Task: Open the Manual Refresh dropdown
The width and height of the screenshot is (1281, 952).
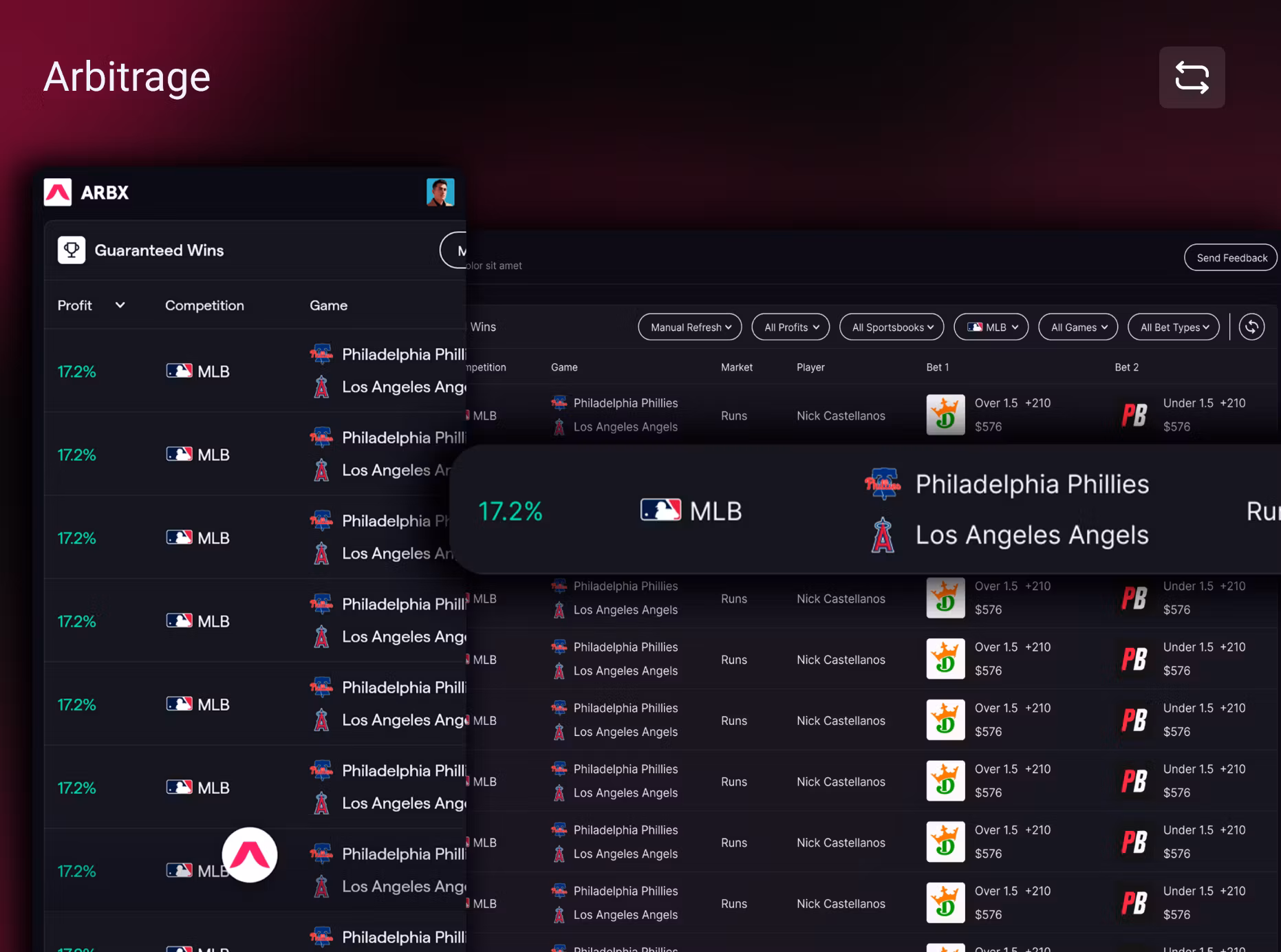Action: coord(690,327)
